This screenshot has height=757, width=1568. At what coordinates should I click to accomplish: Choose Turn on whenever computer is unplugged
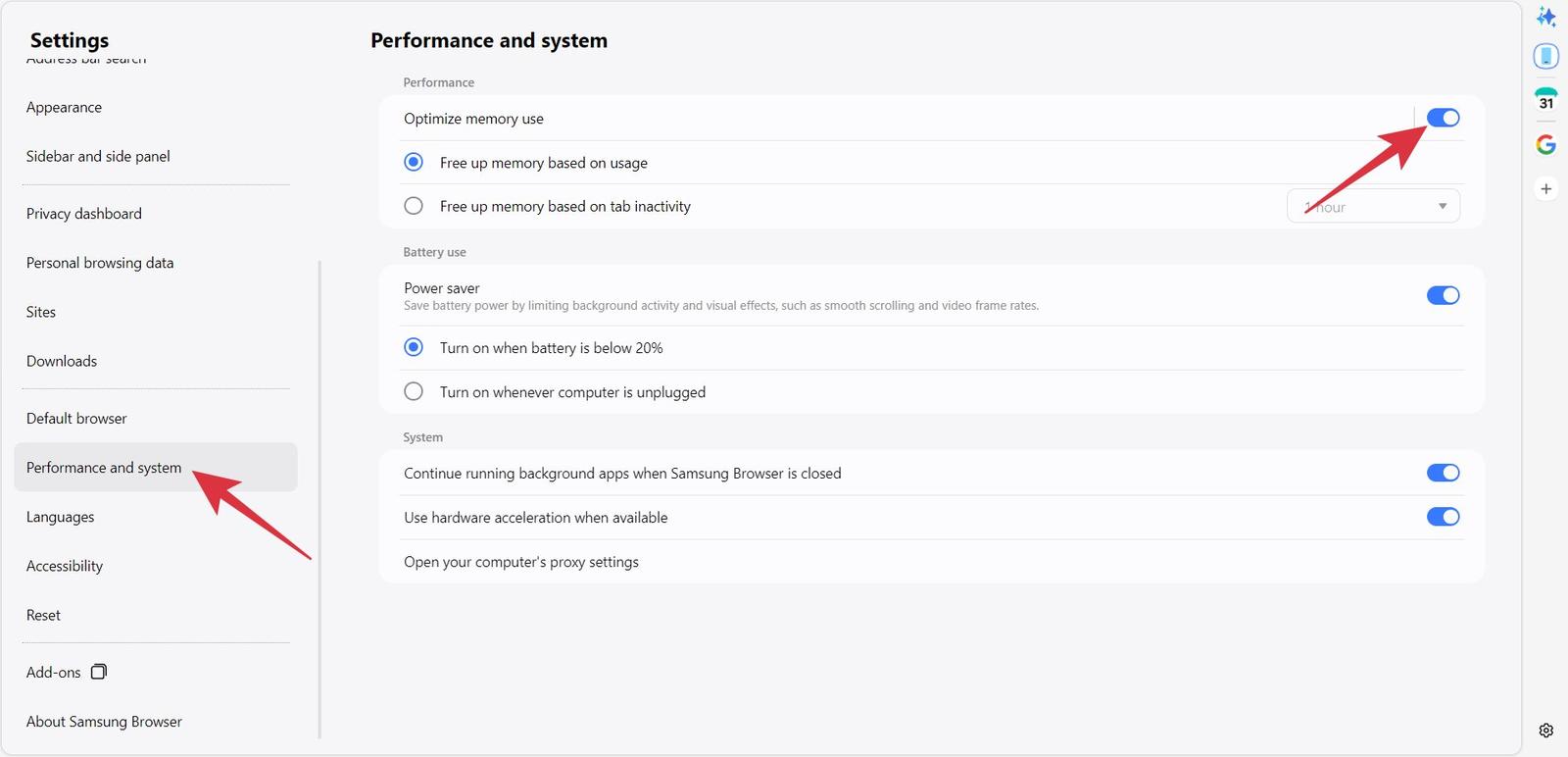click(414, 391)
